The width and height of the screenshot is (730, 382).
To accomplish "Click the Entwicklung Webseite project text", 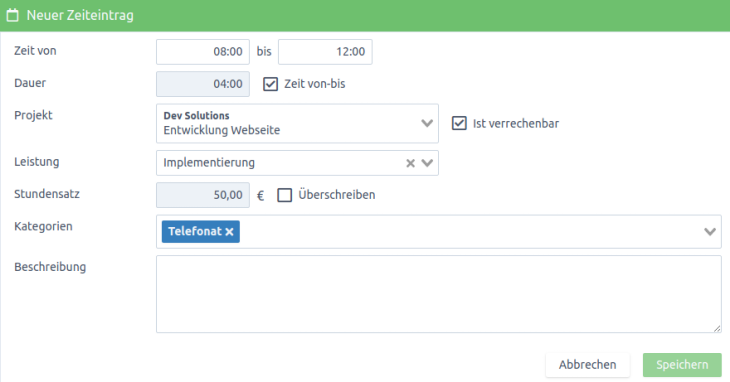I will click(222, 130).
